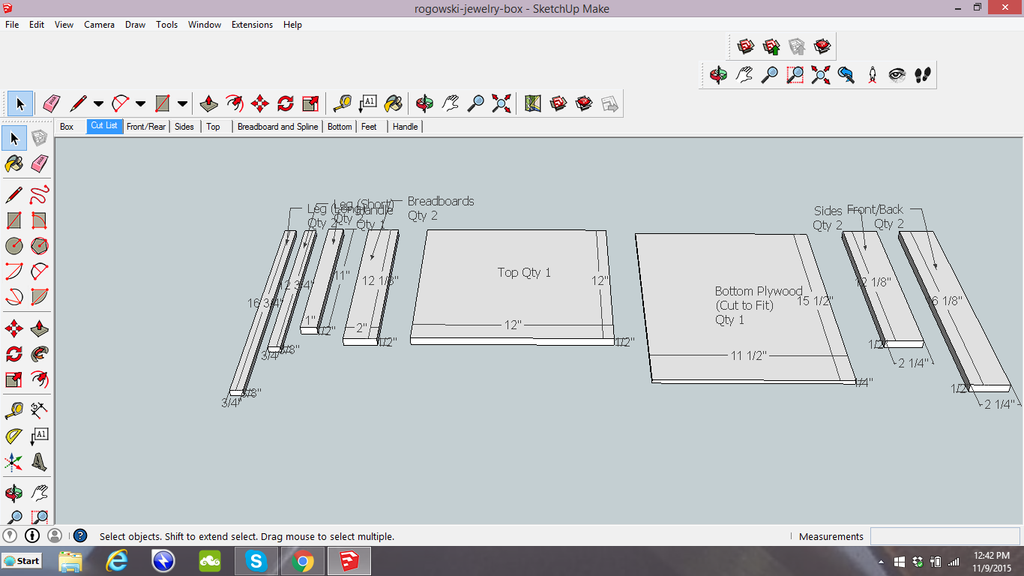Click the grayed Send to LayOut icon
Viewport: 1024px width, 576px height.
(x=609, y=104)
